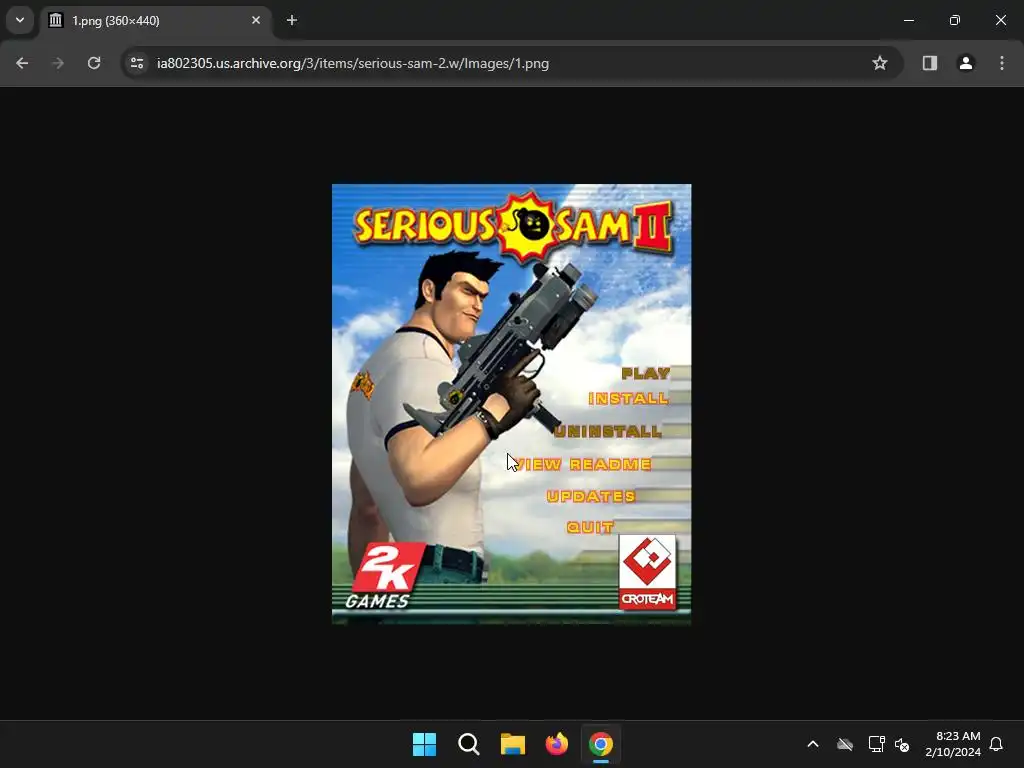Select the 1.png (360×440) tab
Screen dimensions: 1024x768
(156, 21)
